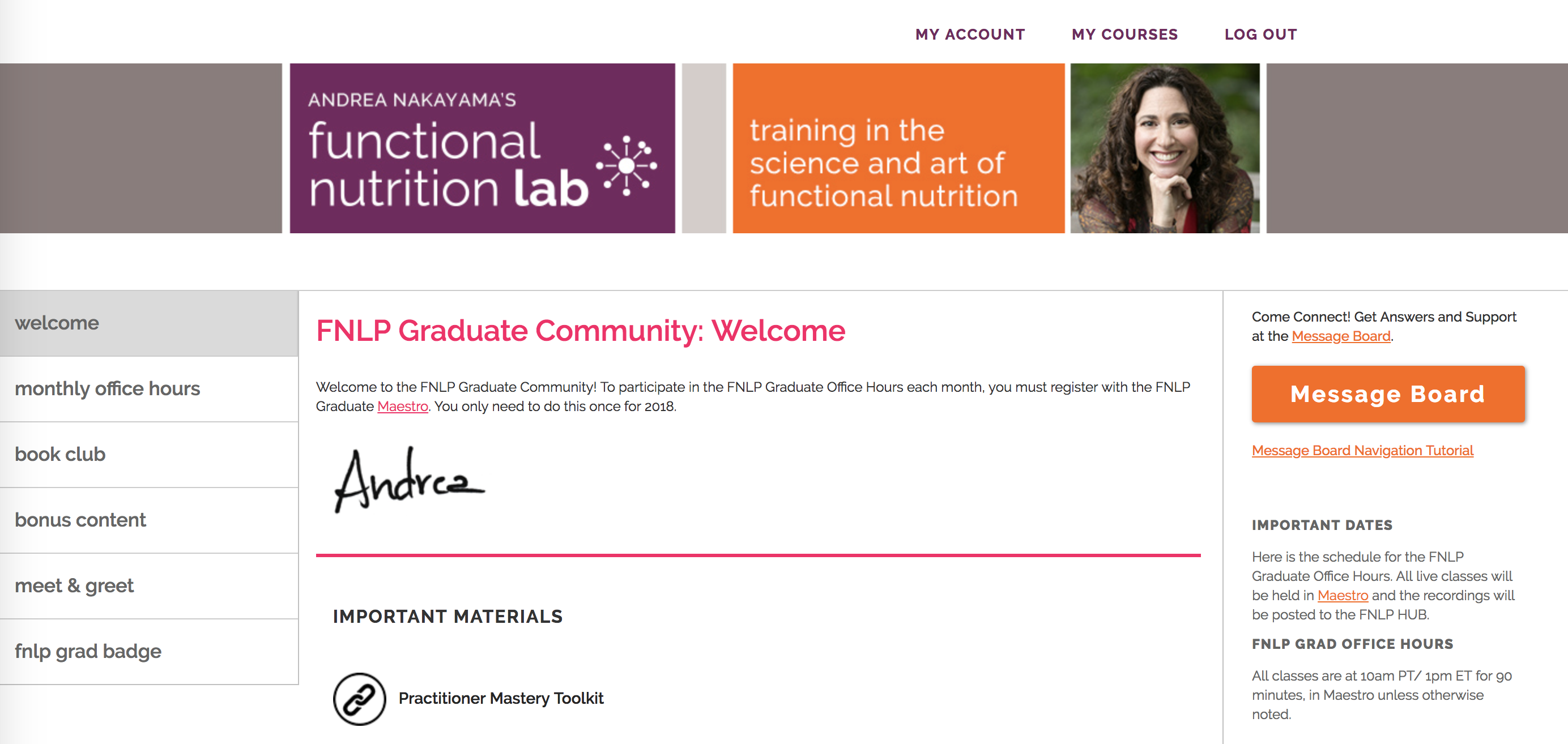Go to the fnlp grad badge section
This screenshot has height=744, width=1568.
pos(88,652)
